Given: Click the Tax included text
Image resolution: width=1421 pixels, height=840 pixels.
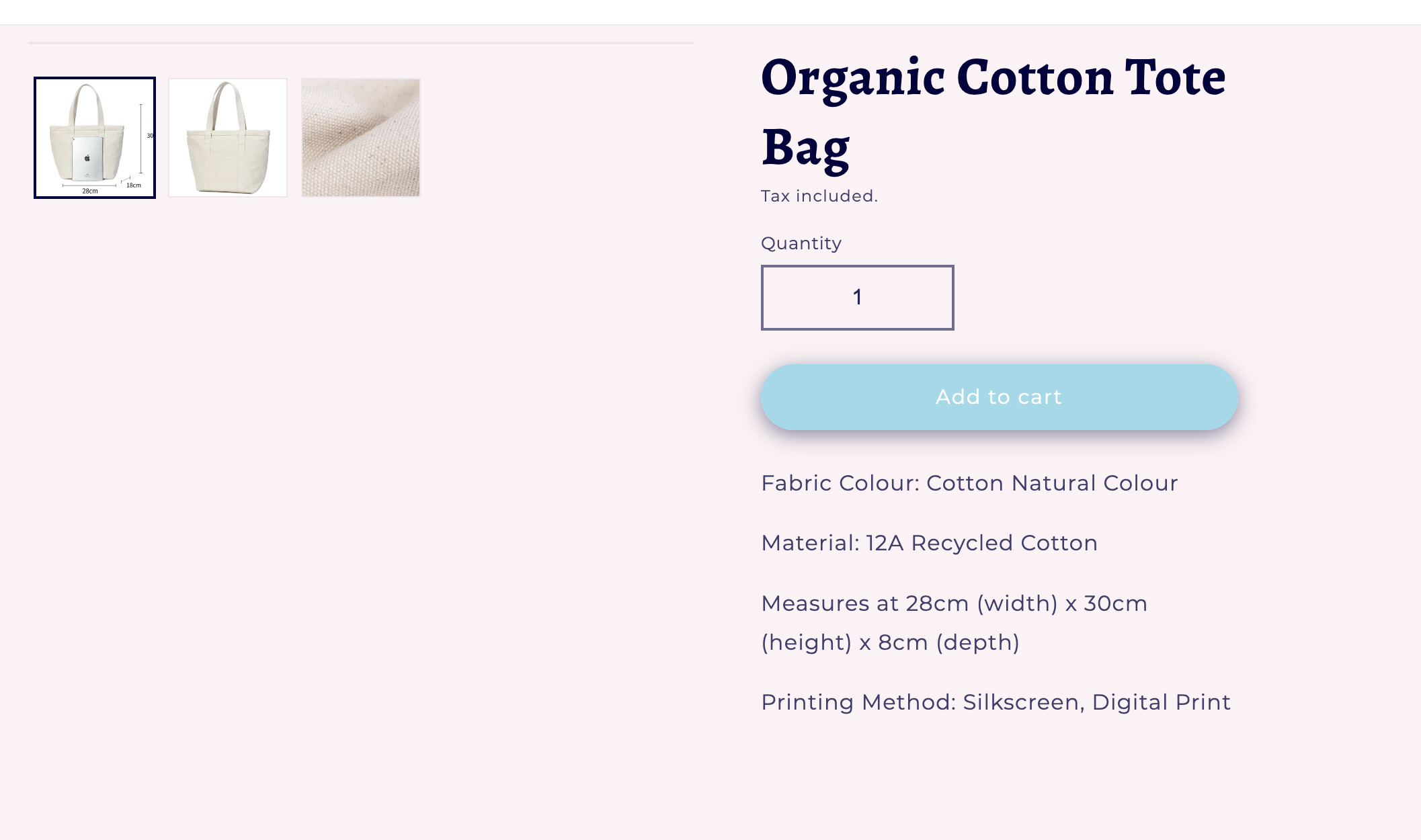Looking at the screenshot, I should (819, 196).
